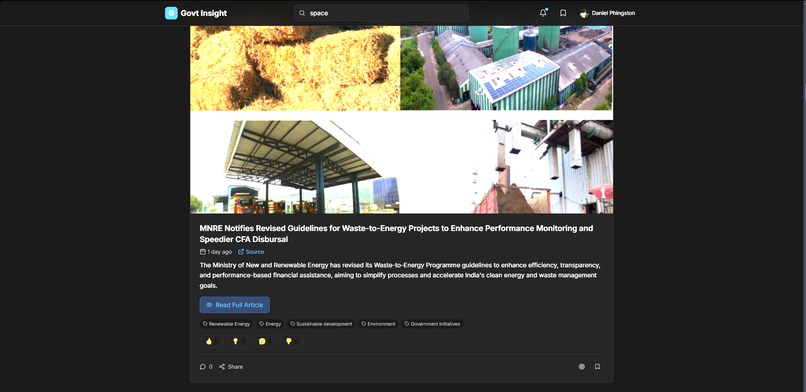Select the Government Initiatives tag
This screenshot has width=806, height=392.
pyautogui.click(x=432, y=324)
